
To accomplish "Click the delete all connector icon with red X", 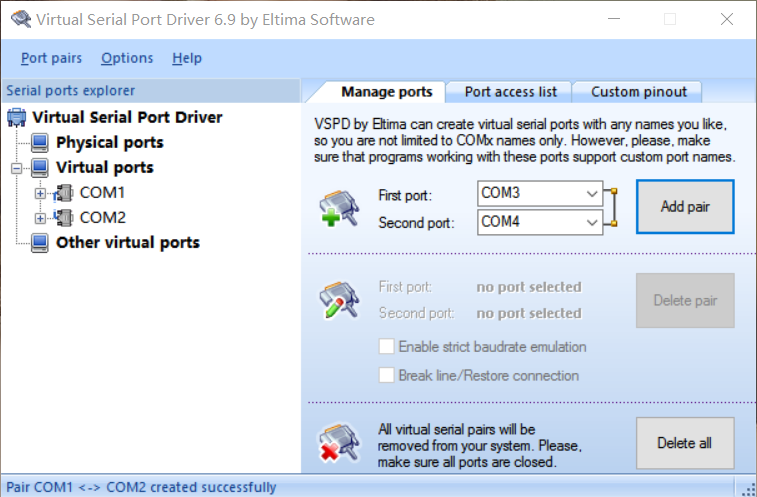I will click(339, 442).
